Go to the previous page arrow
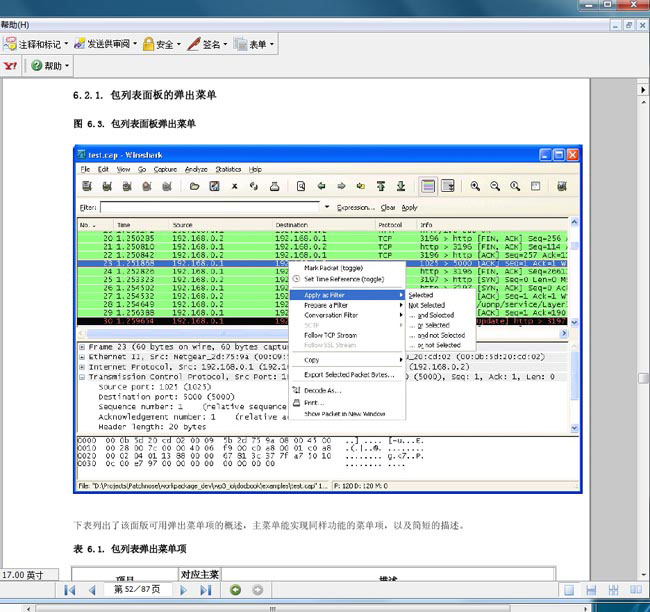The height and width of the screenshot is (612, 650). (x=92, y=590)
